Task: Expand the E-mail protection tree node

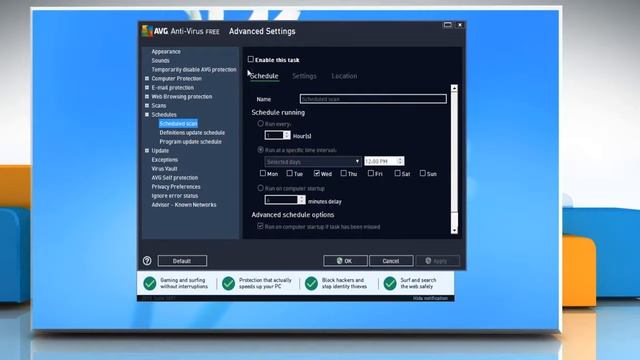Action: [147, 87]
